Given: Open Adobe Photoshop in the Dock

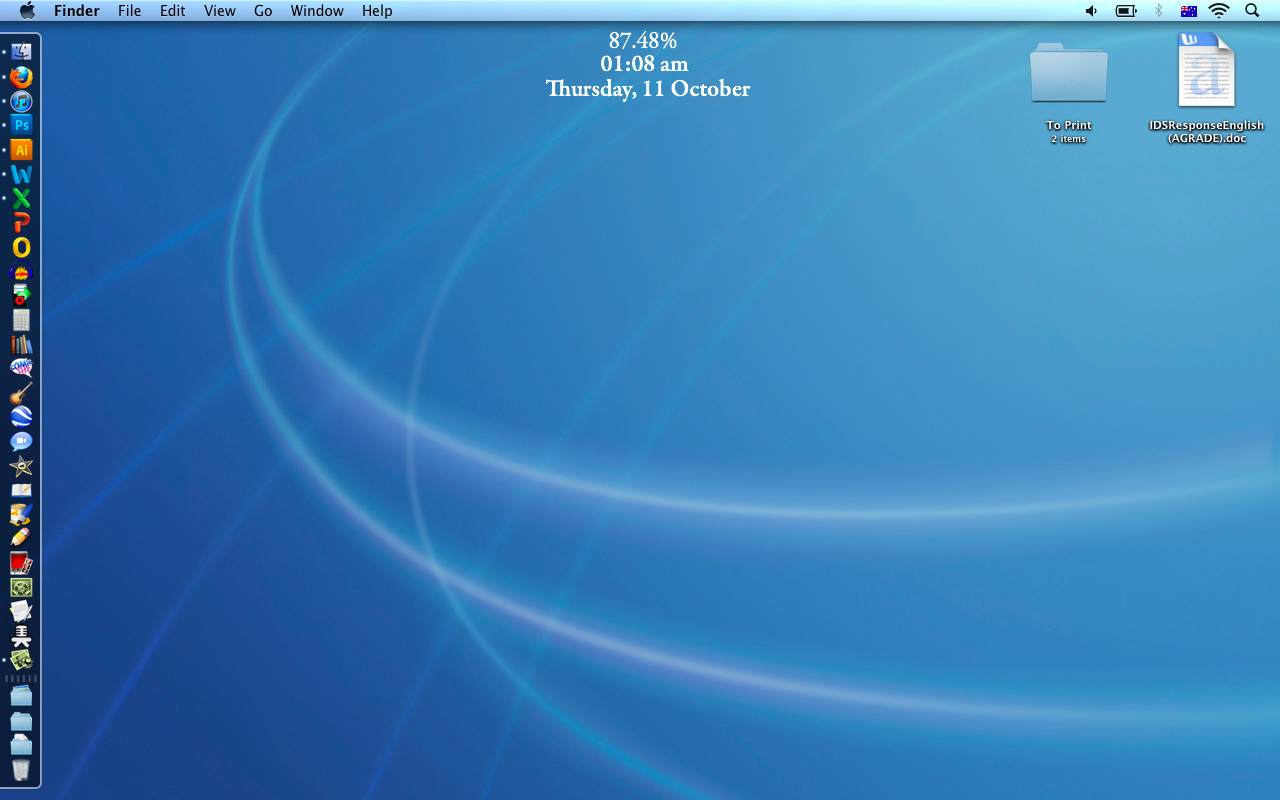Looking at the screenshot, I should click(x=21, y=125).
